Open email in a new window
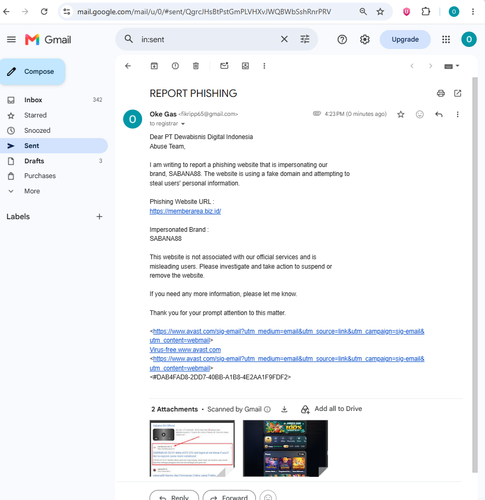The image size is (485, 500). point(458,93)
